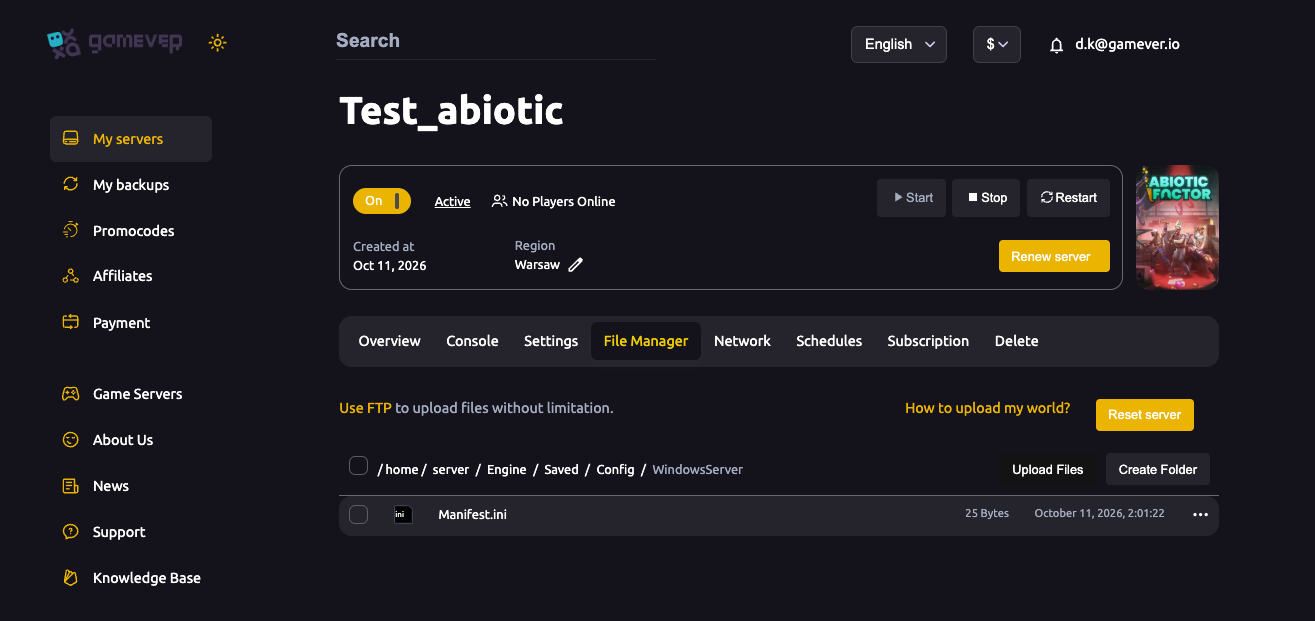Click the Start server button
Viewport: 1315px width, 621px height.
[x=911, y=198]
